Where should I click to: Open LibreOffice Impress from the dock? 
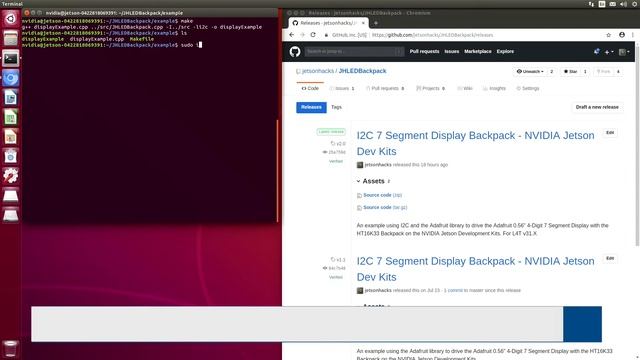(11, 137)
